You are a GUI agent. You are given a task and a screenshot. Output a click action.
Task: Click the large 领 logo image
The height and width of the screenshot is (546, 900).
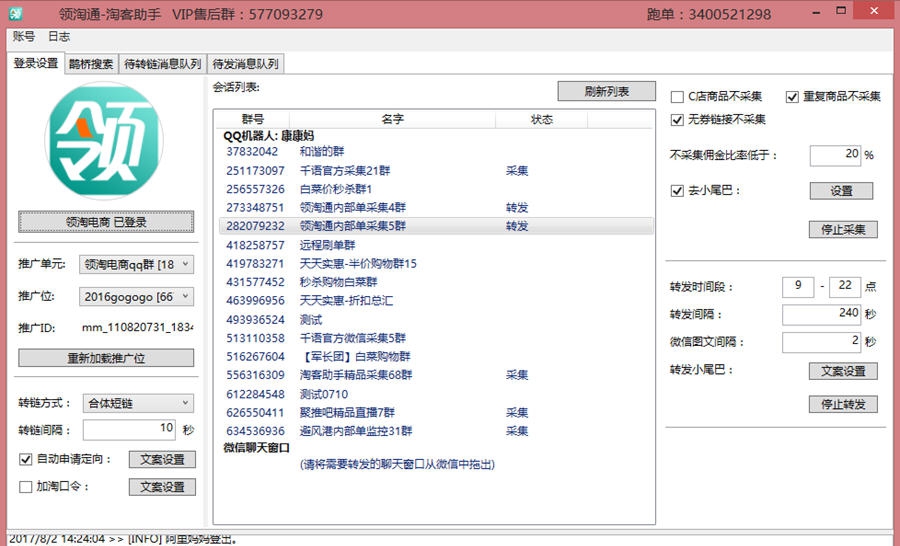click(104, 141)
